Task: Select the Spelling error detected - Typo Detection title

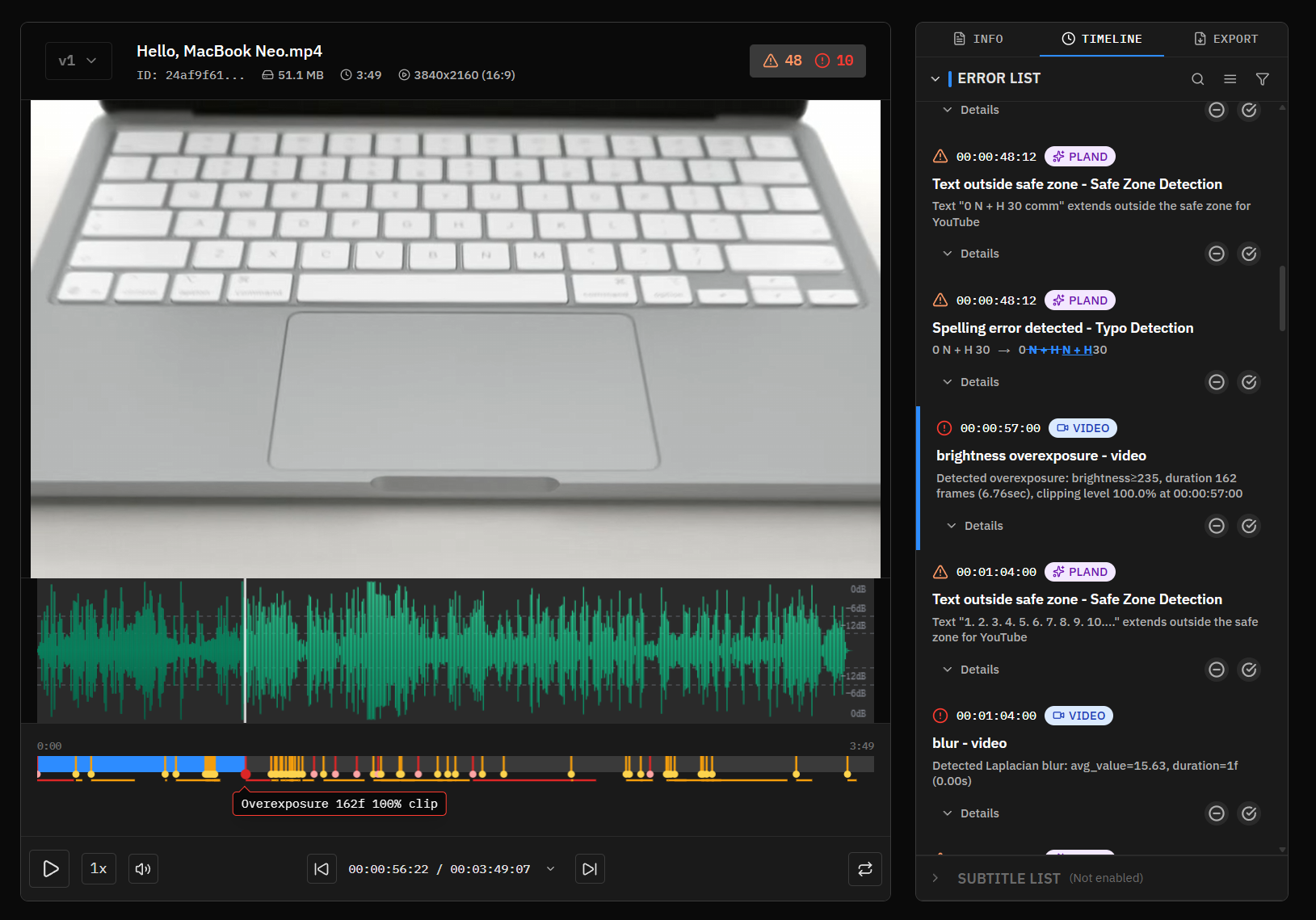Action: (x=1062, y=328)
